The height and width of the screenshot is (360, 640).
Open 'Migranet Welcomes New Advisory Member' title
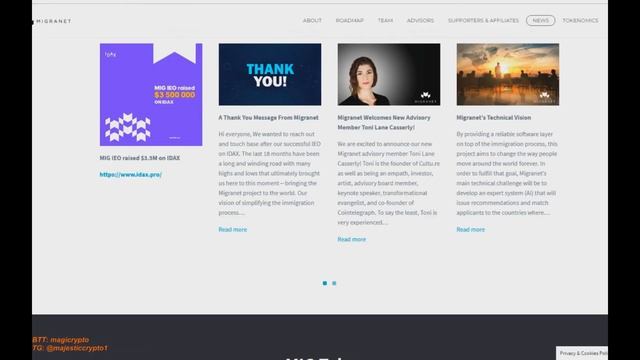384,122
